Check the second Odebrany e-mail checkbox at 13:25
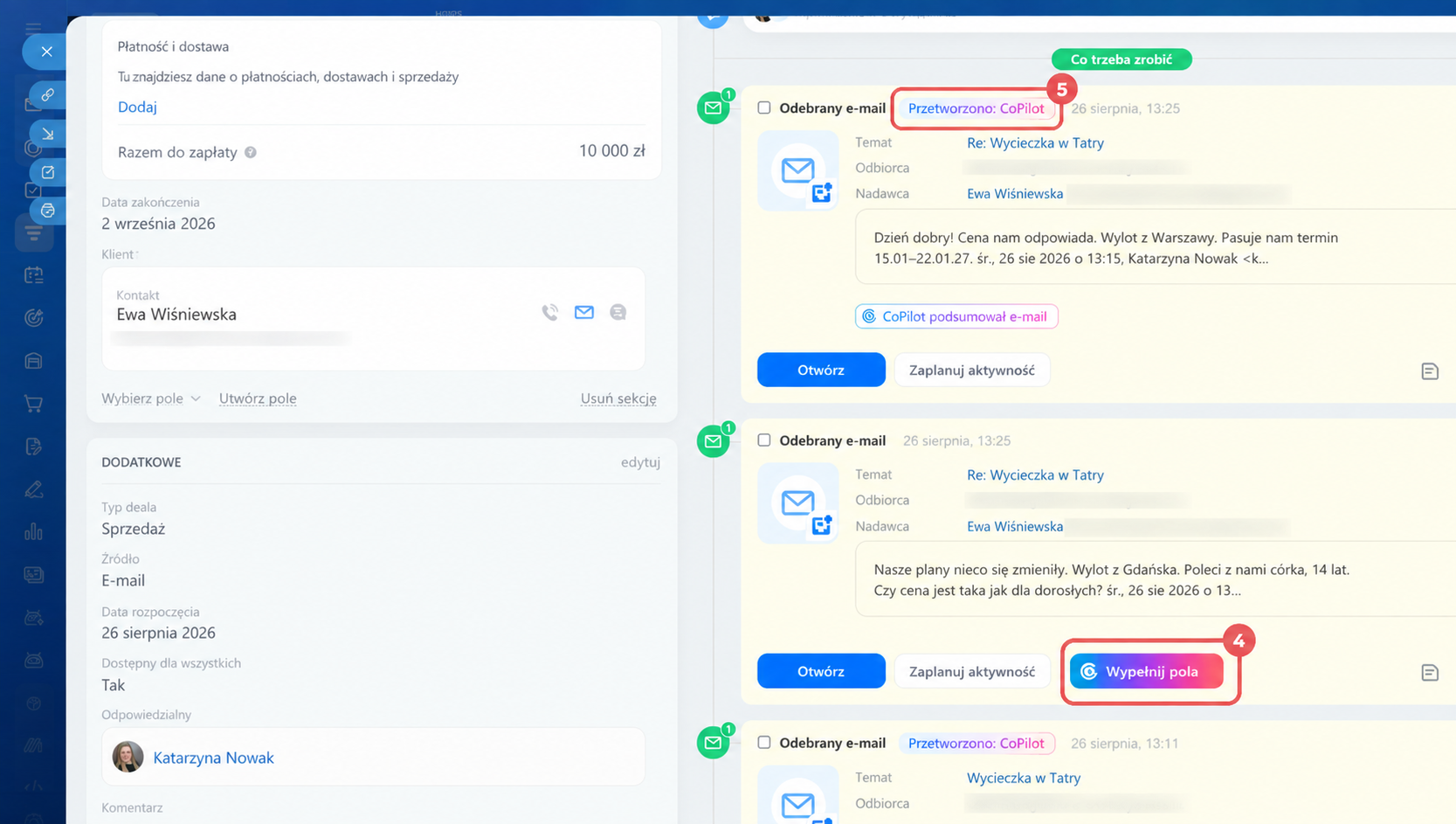This screenshot has height=824, width=1456. pyautogui.click(x=764, y=440)
